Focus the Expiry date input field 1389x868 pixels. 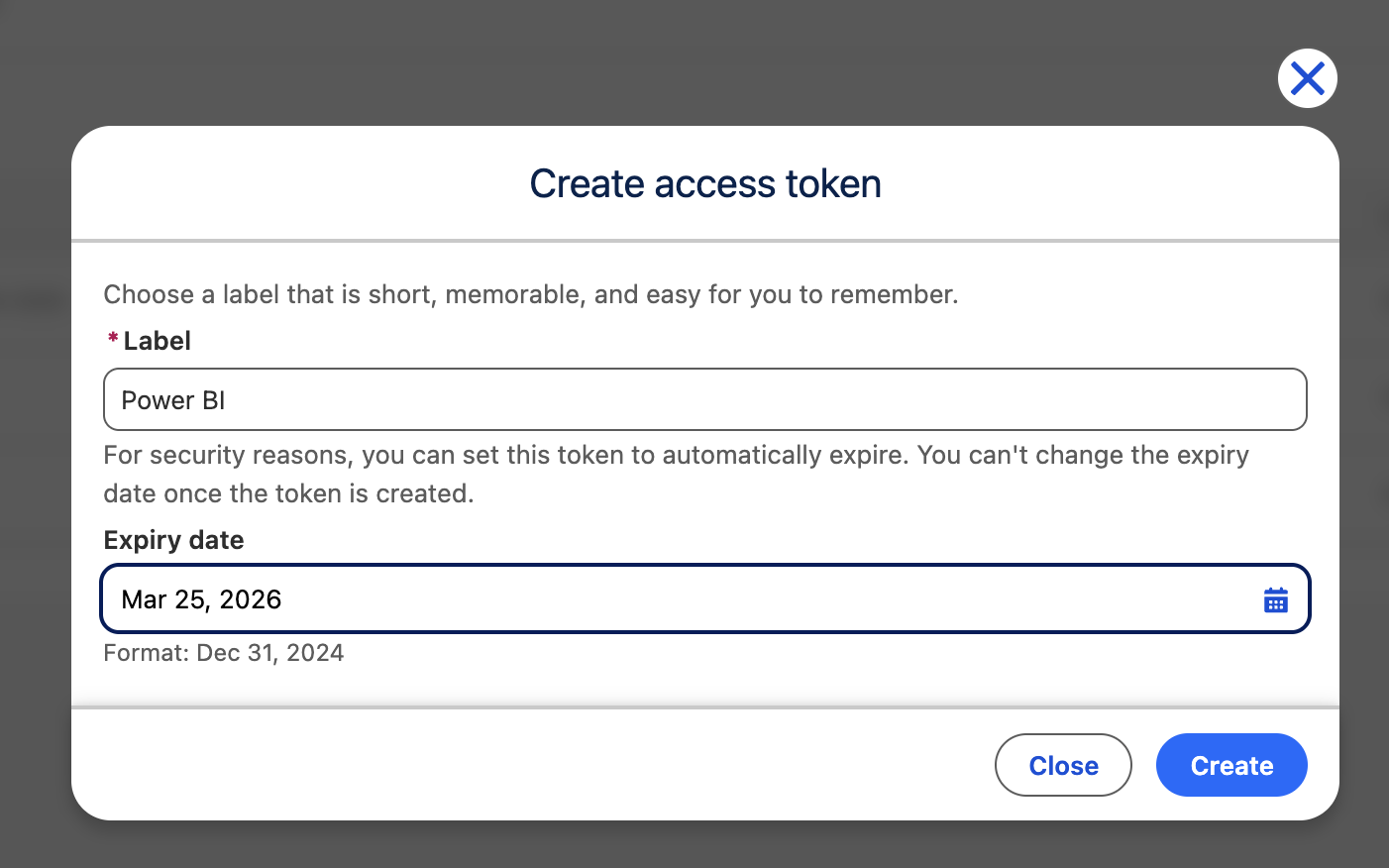point(674,599)
